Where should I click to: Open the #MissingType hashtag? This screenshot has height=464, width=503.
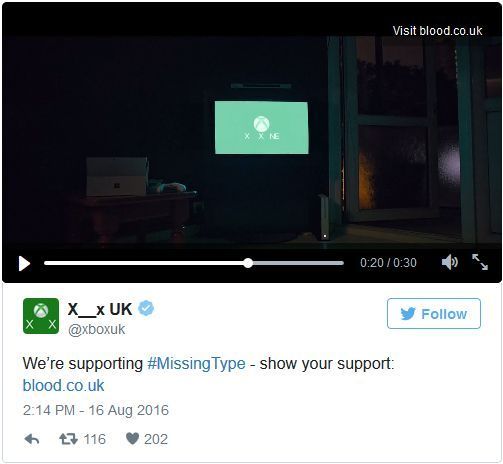[196, 364]
